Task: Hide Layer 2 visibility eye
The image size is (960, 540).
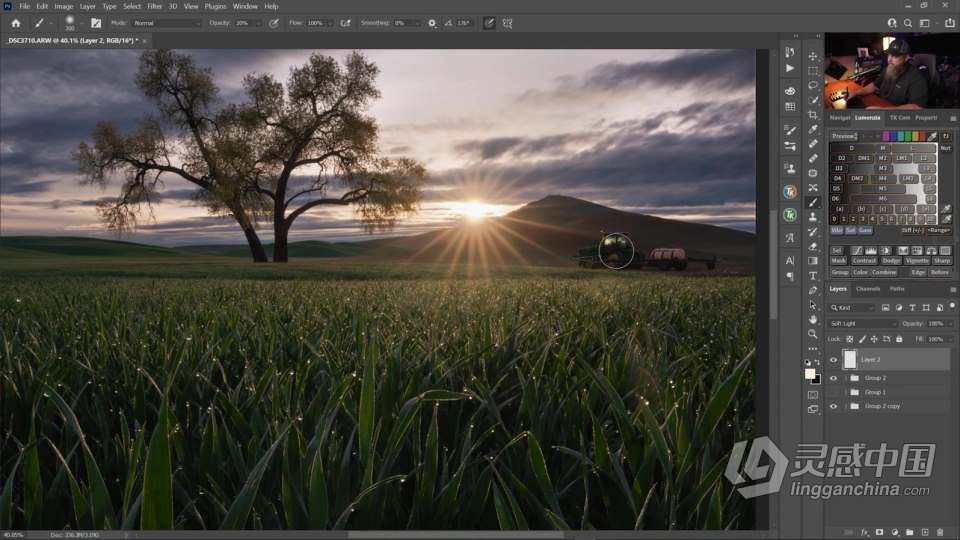Action: pos(833,360)
